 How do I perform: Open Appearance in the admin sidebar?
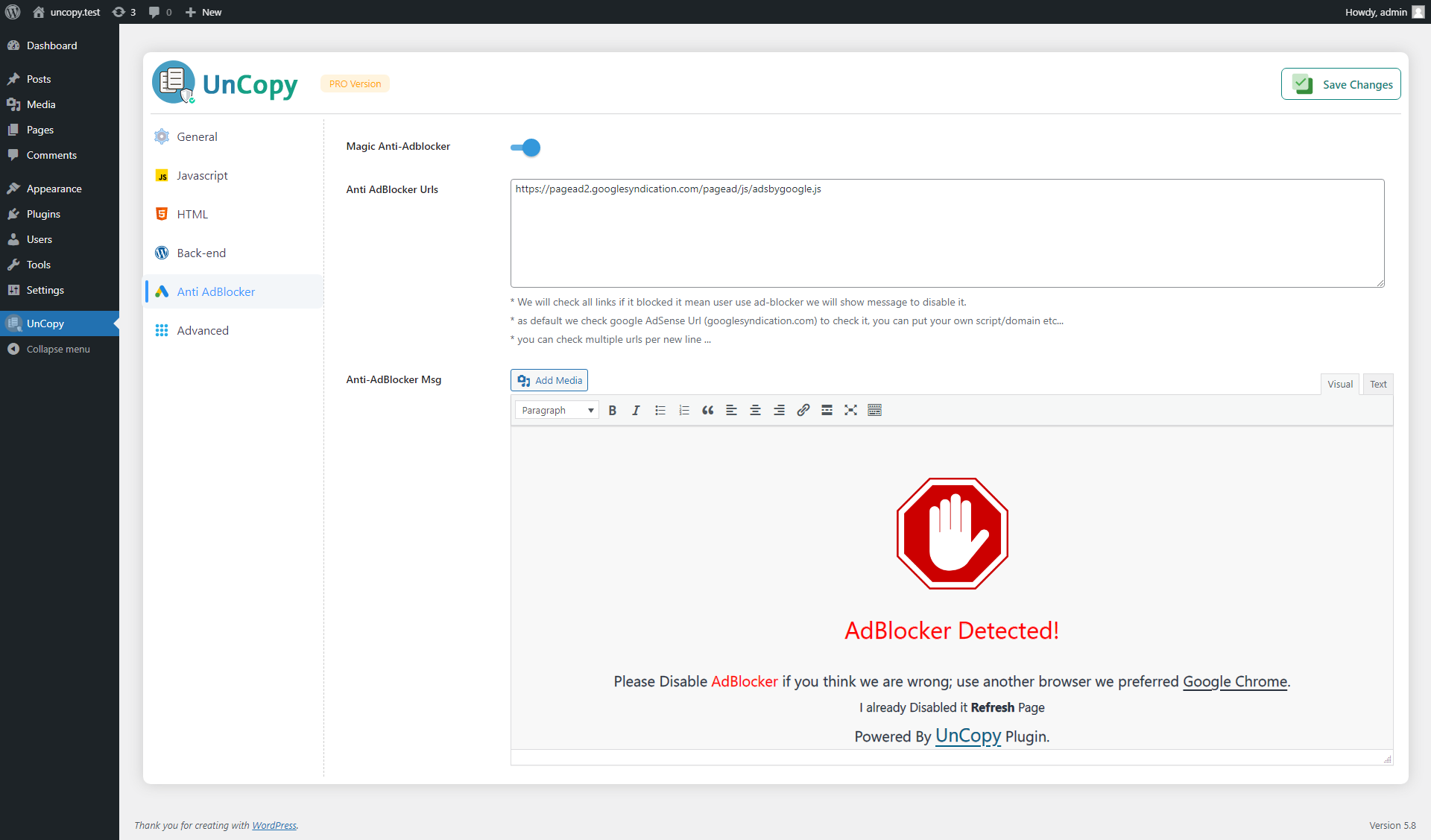click(x=60, y=189)
